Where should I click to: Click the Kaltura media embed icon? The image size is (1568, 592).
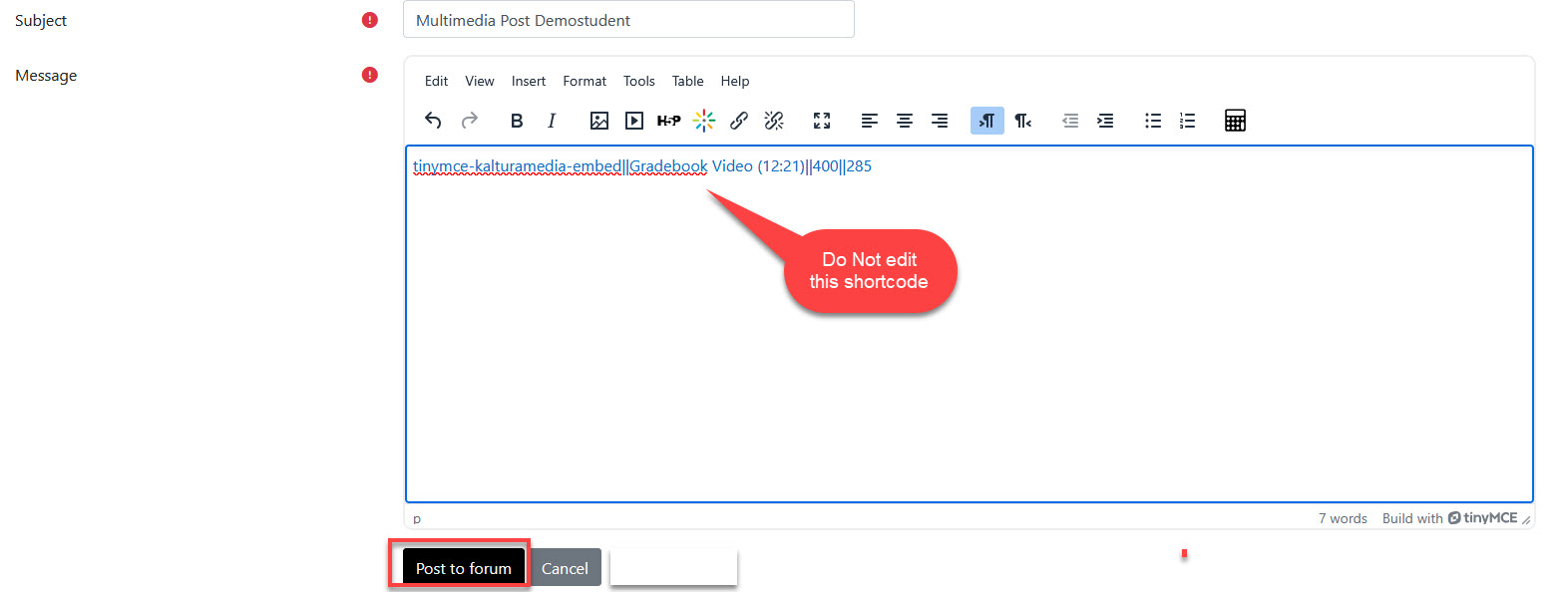(704, 121)
